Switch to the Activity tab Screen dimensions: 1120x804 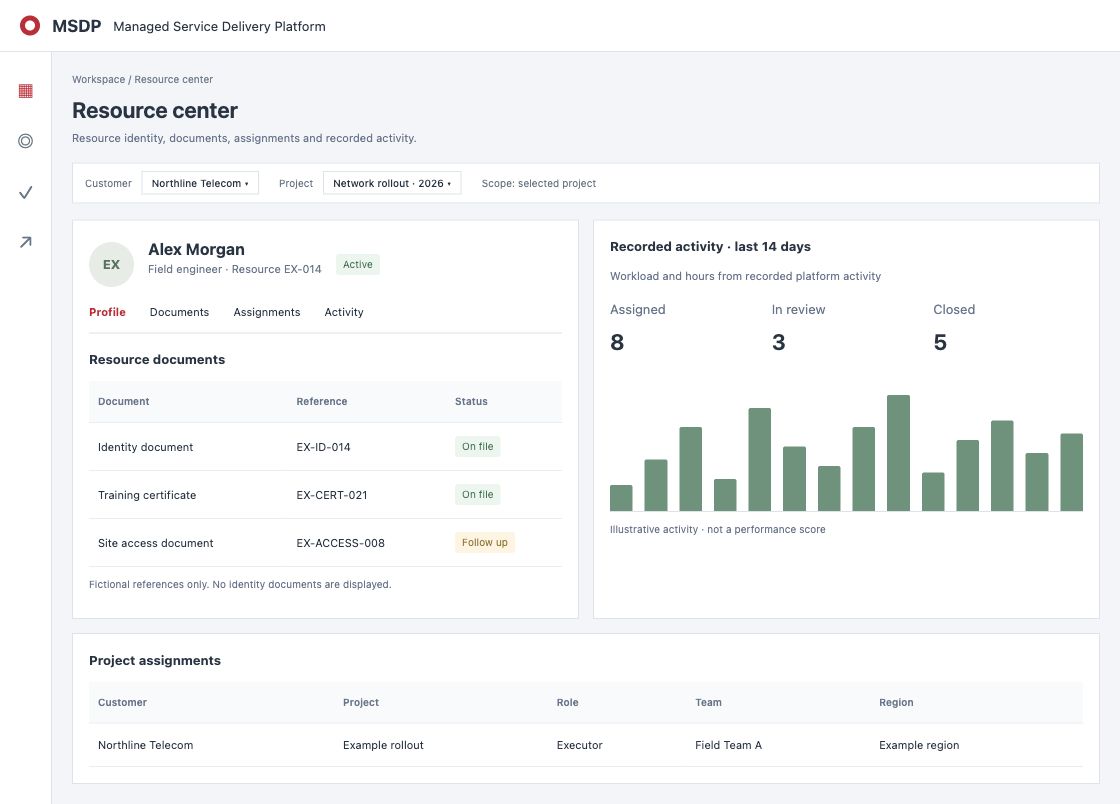(344, 312)
